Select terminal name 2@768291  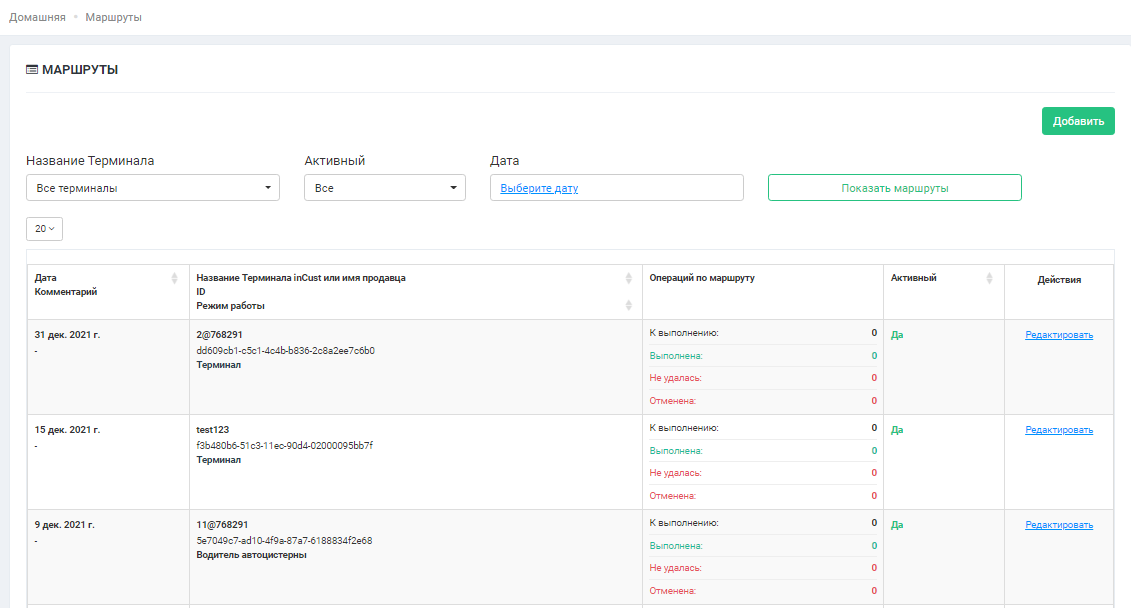click(x=221, y=335)
